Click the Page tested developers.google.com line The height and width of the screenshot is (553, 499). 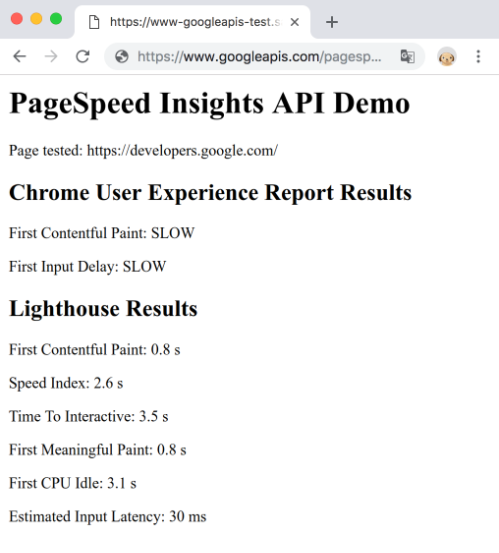point(144,151)
